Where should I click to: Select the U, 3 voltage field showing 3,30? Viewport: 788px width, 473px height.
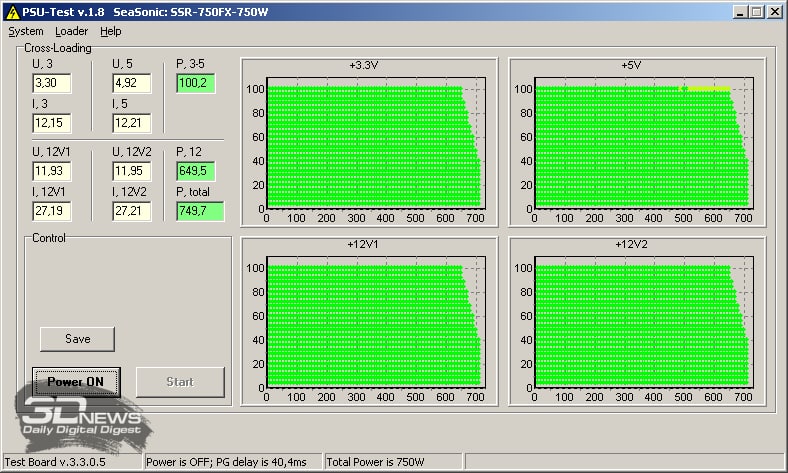coord(52,83)
